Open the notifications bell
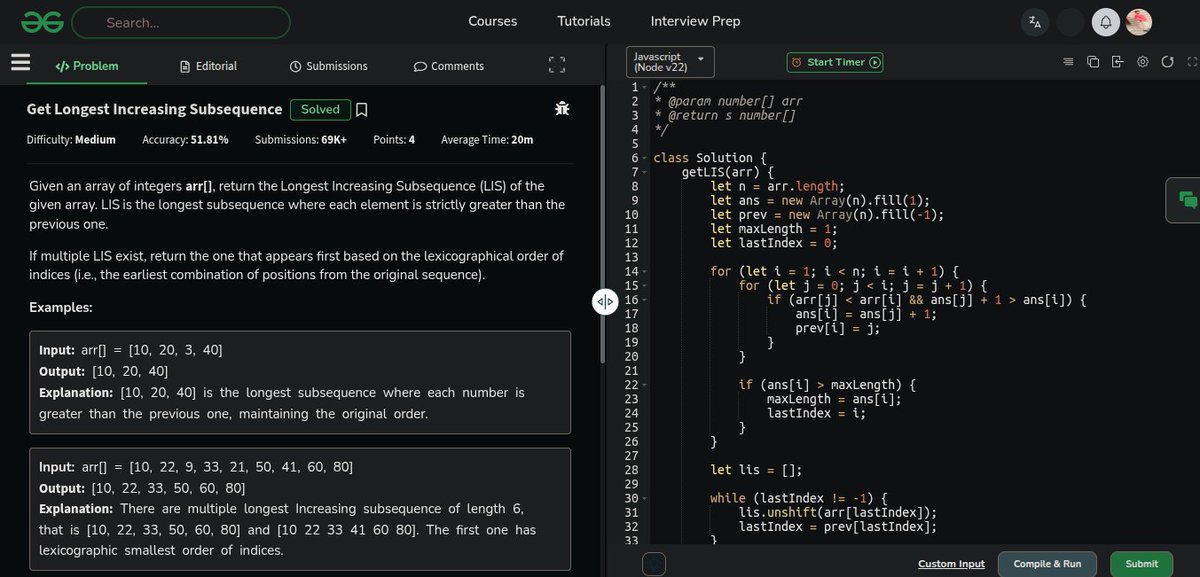The height and width of the screenshot is (577, 1200). 1106,22
